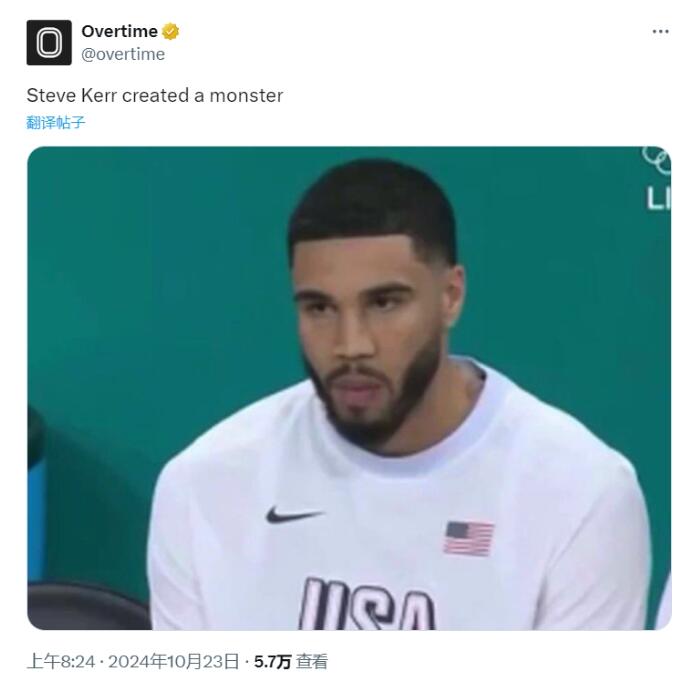Click the Overtime display name
The height and width of the screenshot is (687, 682).
tap(119, 32)
